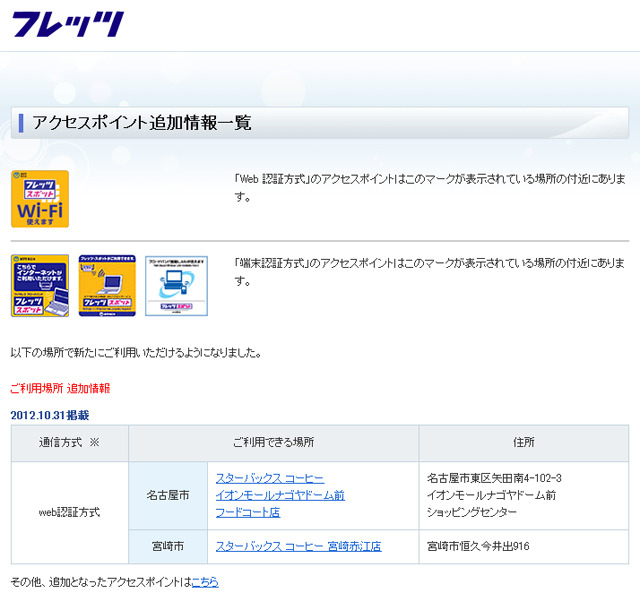This screenshot has height=593, width=640.
Task: Select the 宮崎市 table cell
Action: click(x=168, y=546)
